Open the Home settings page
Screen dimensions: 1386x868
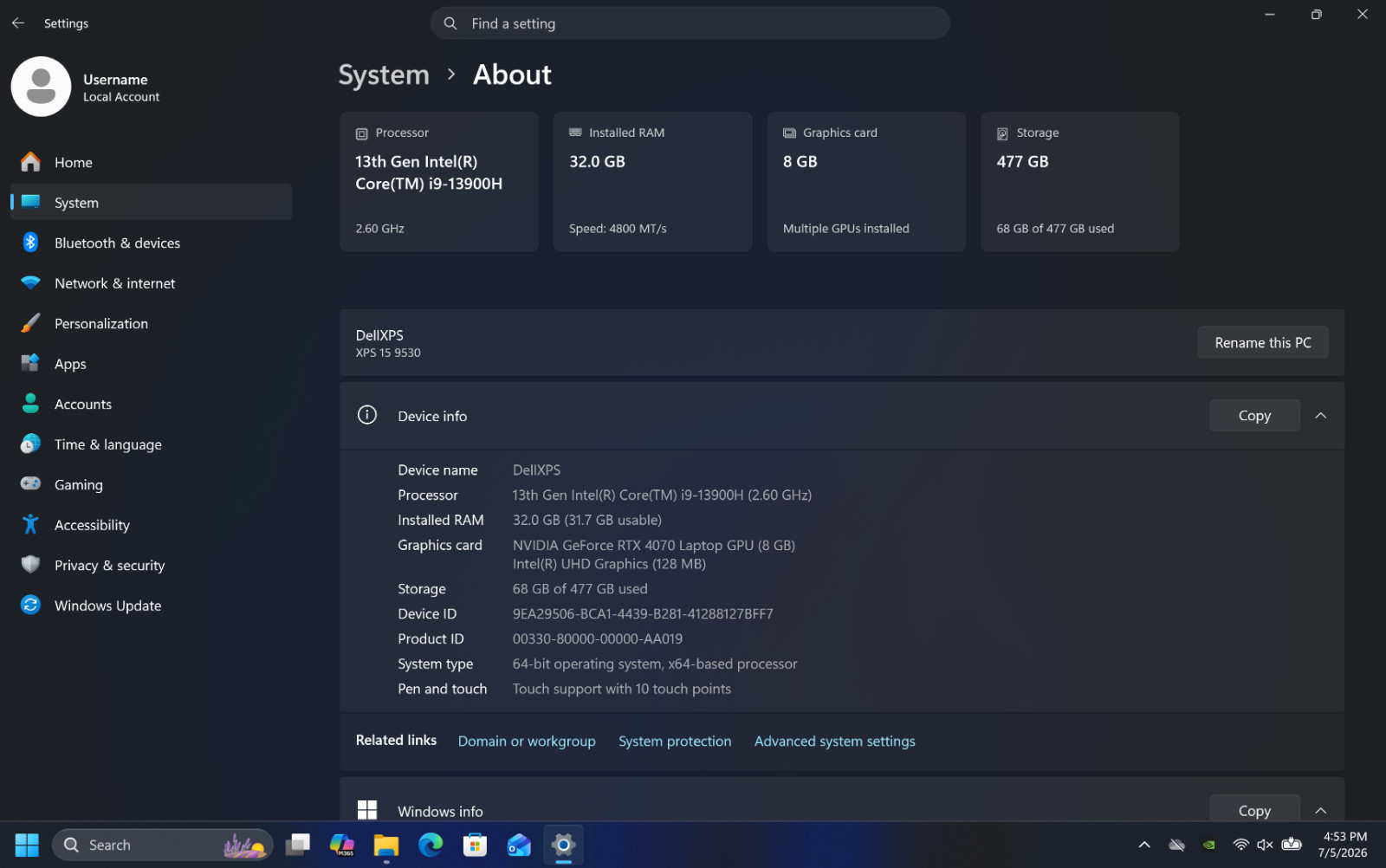click(x=152, y=162)
